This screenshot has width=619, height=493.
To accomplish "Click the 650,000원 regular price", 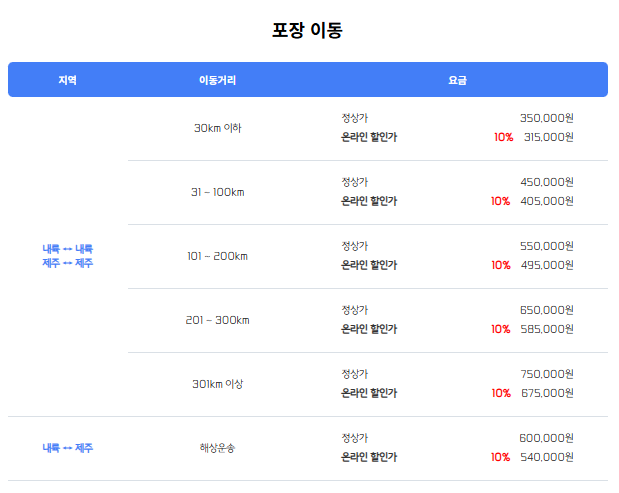I will (547, 310).
